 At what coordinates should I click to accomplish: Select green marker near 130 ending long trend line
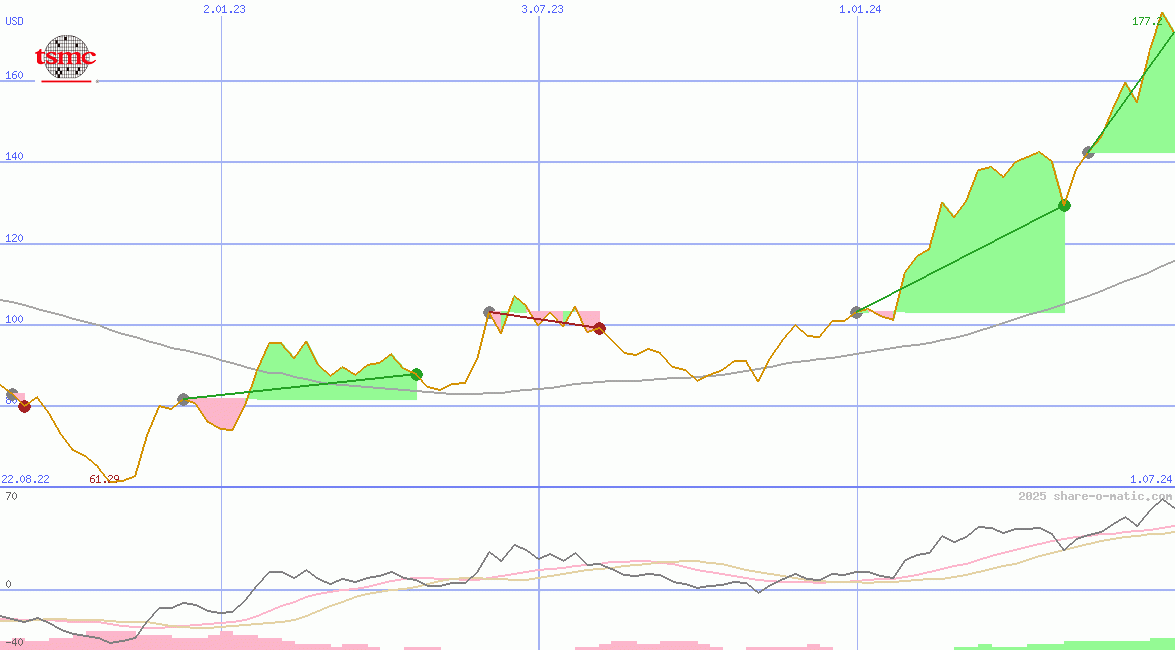click(x=1064, y=205)
